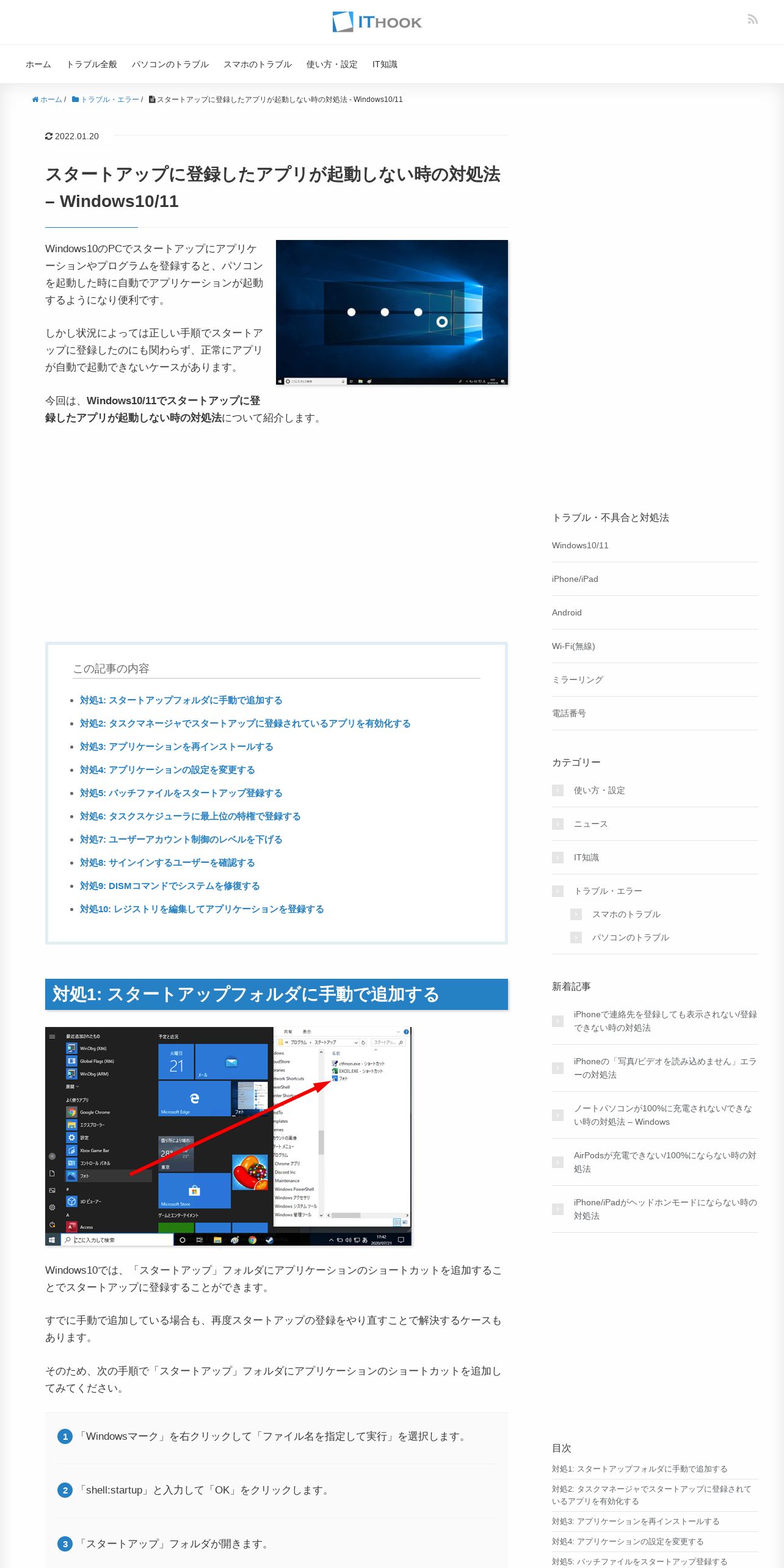784x1568 pixels.
Task: Jump to 対処3 in sidebar 目次
Action: pyautogui.click(x=636, y=1522)
